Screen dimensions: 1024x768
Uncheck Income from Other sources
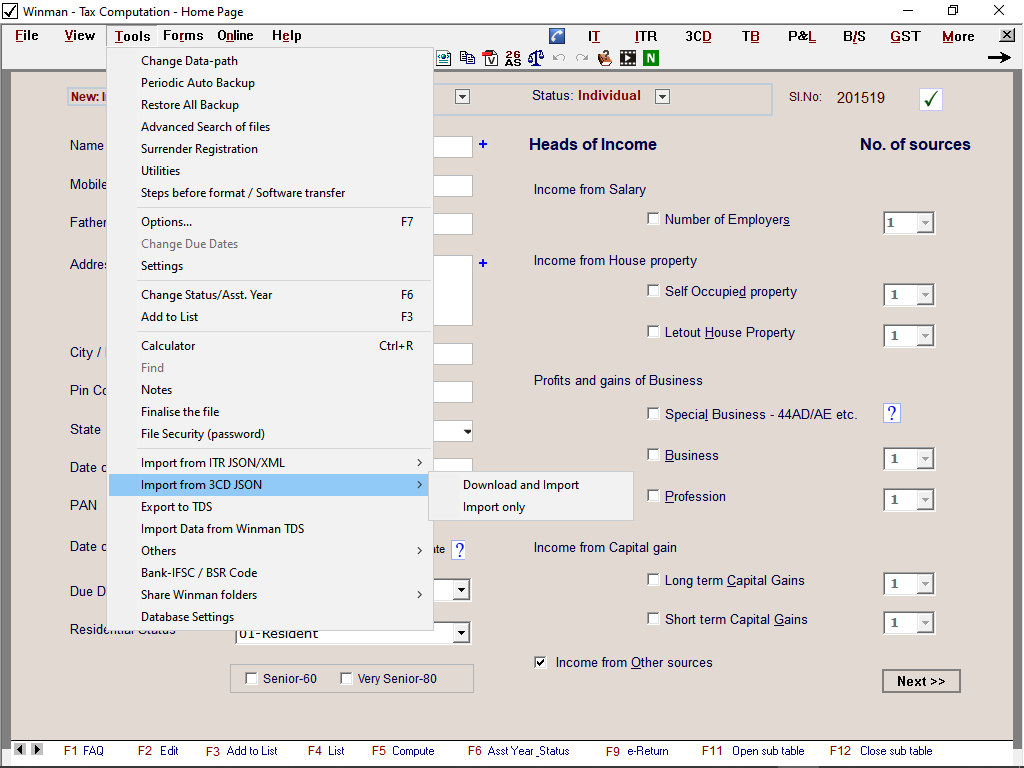pos(541,662)
